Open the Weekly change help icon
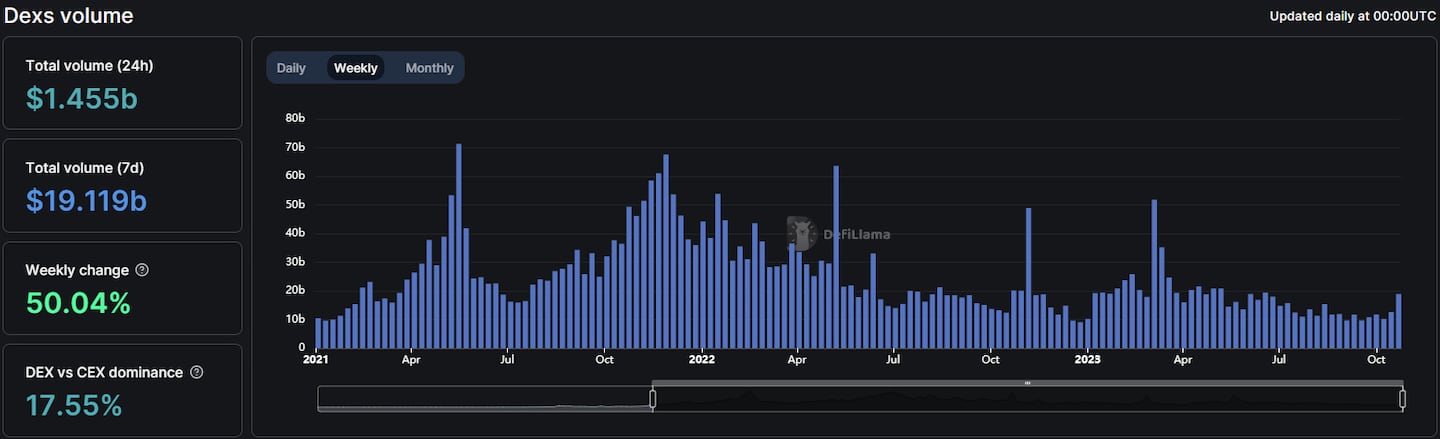 coord(142,270)
